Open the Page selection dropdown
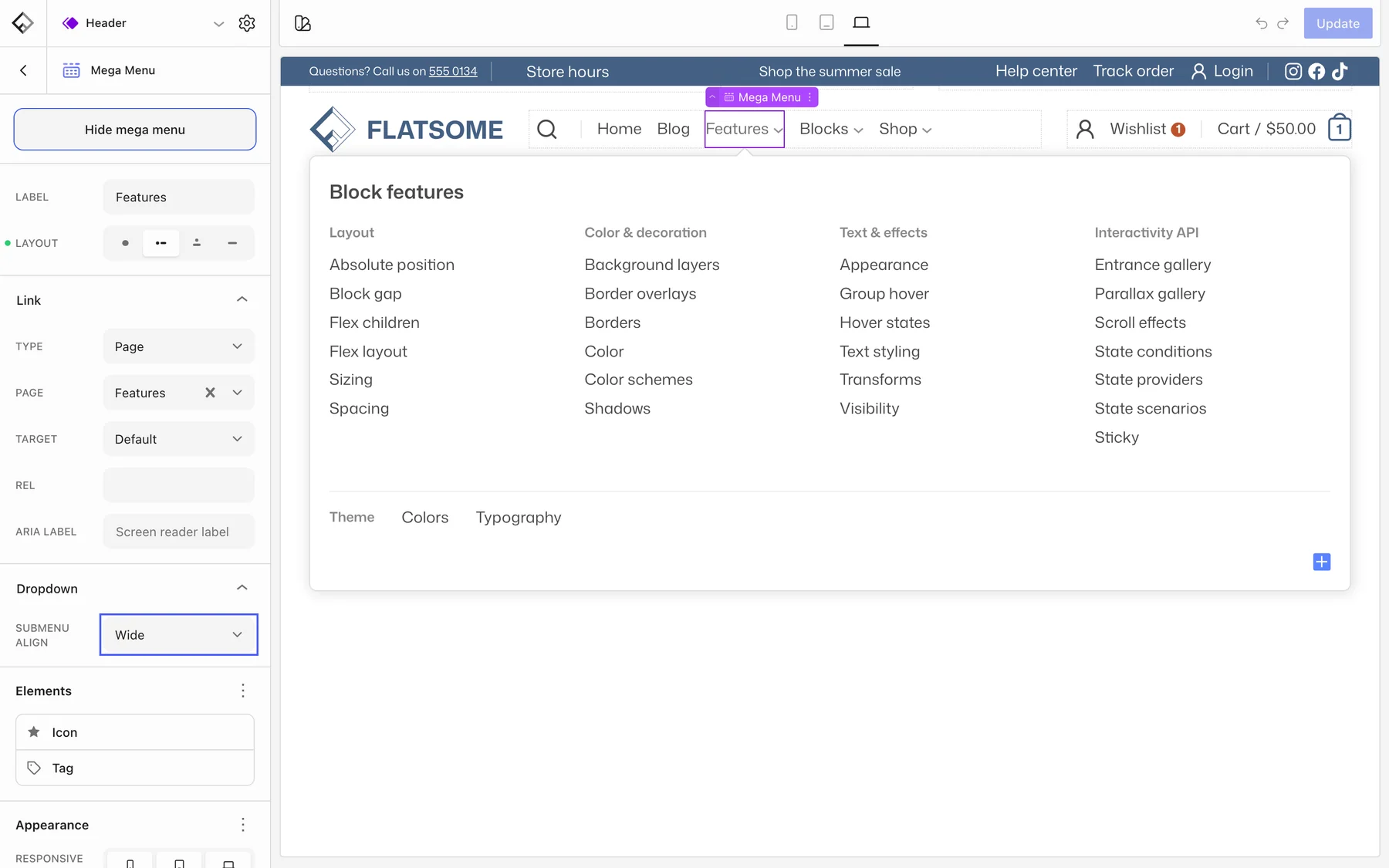Viewport: 1389px width, 868px height. pos(237,393)
